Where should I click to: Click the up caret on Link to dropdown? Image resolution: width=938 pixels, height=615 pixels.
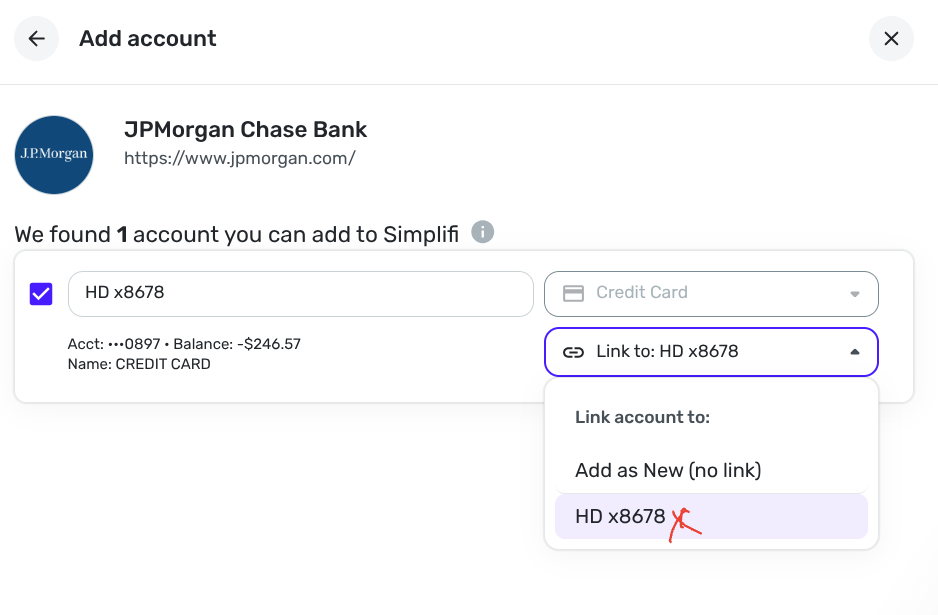pyautogui.click(x=854, y=352)
